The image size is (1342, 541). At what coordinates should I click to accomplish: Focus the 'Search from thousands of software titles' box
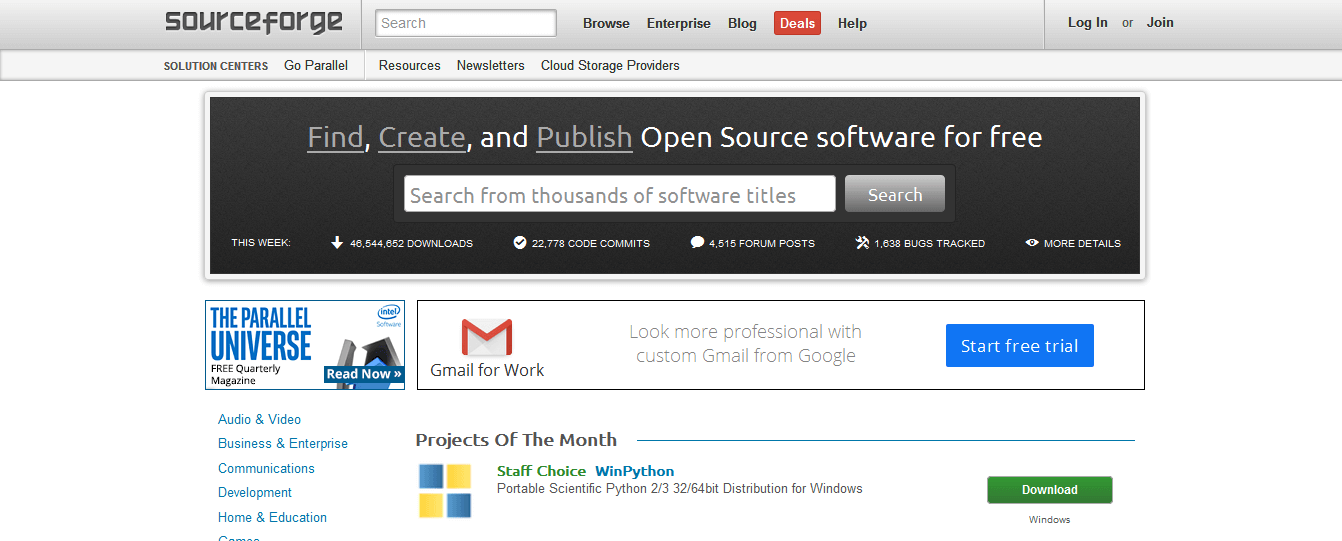(x=620, y=194)
